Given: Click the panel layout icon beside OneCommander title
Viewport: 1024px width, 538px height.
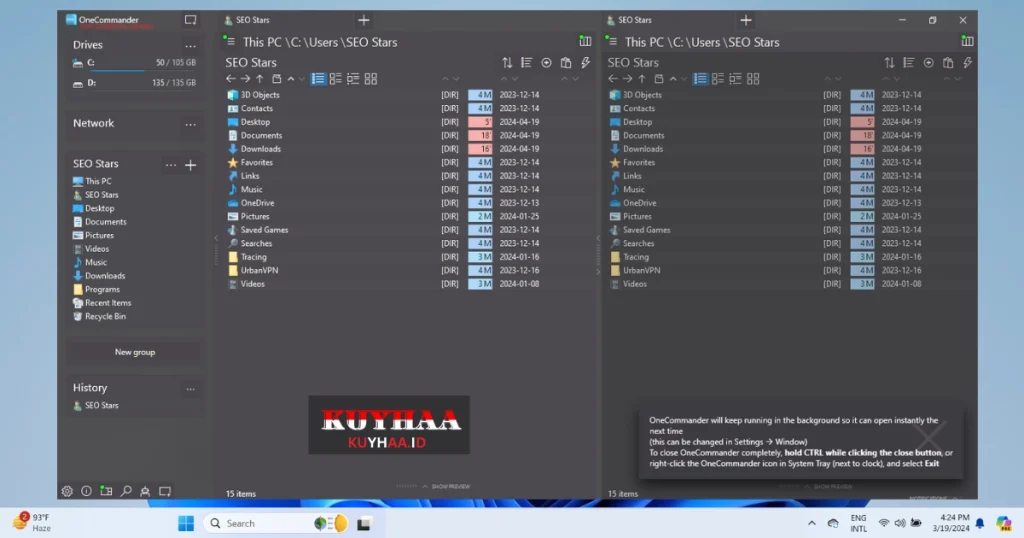Looking at the screenshot, I should (x=190, y=20).
